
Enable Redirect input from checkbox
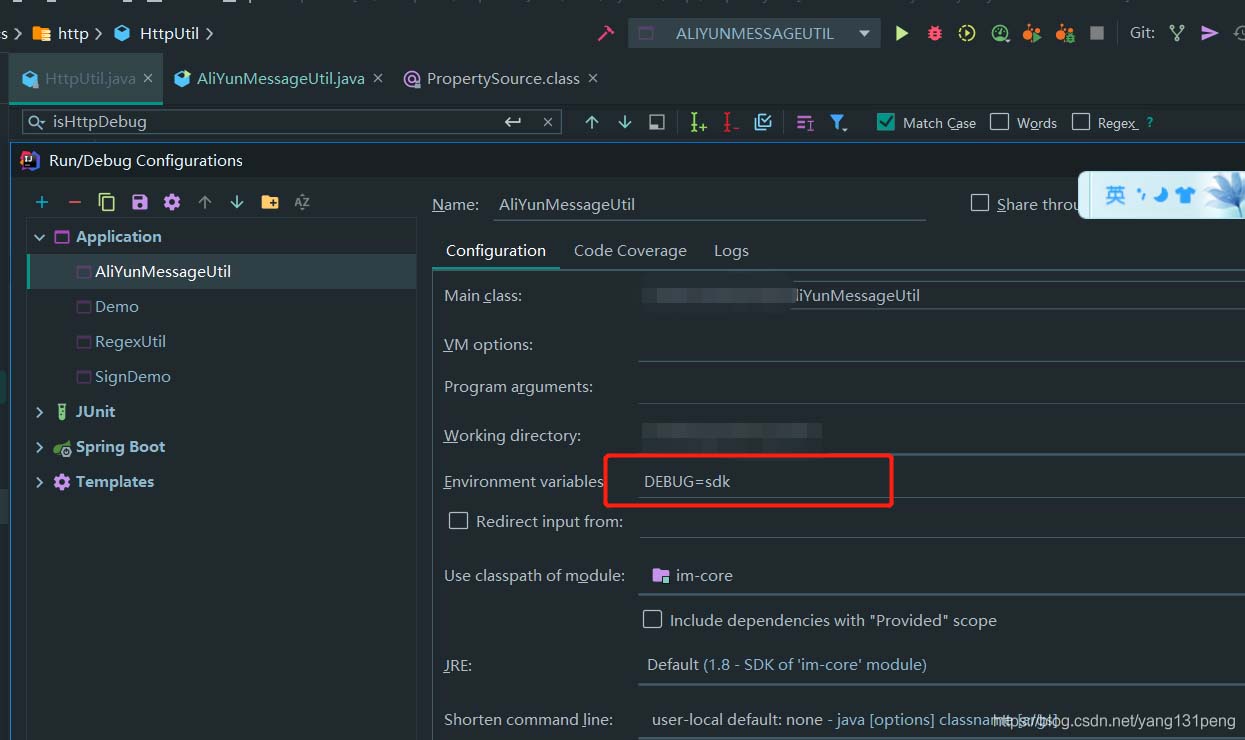coord(458,521)
